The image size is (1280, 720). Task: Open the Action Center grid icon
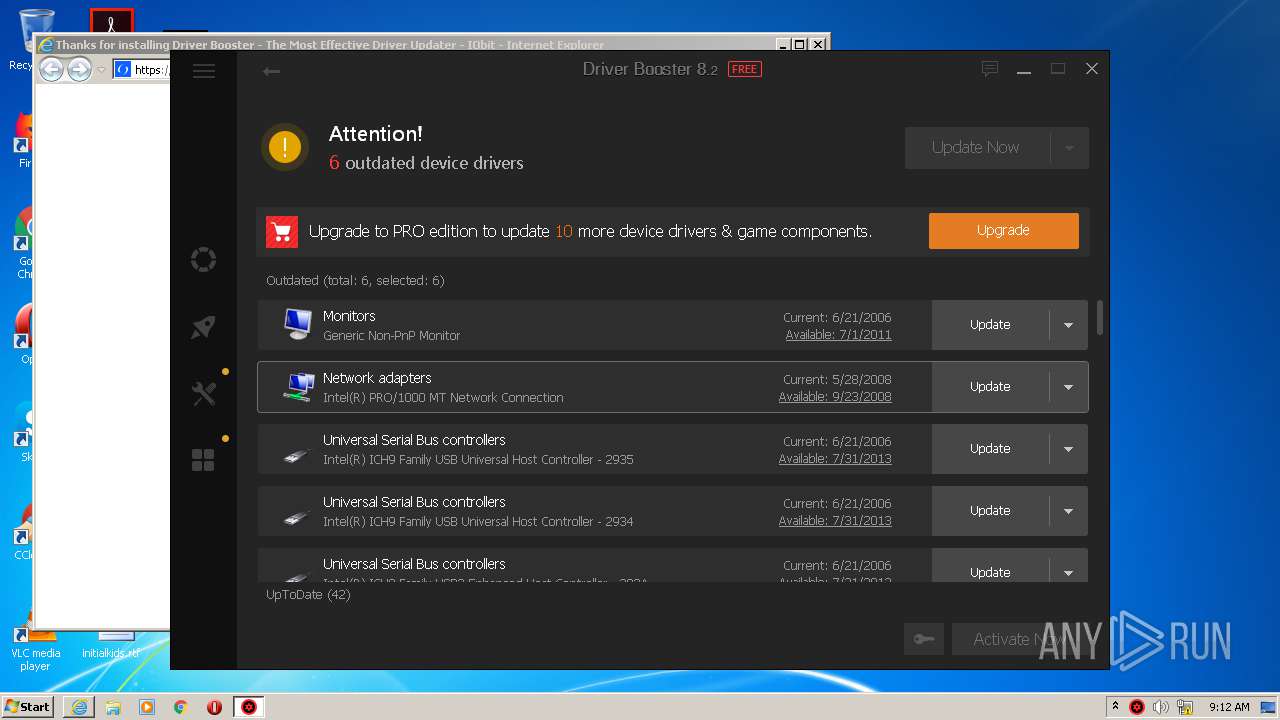(203, 460)
